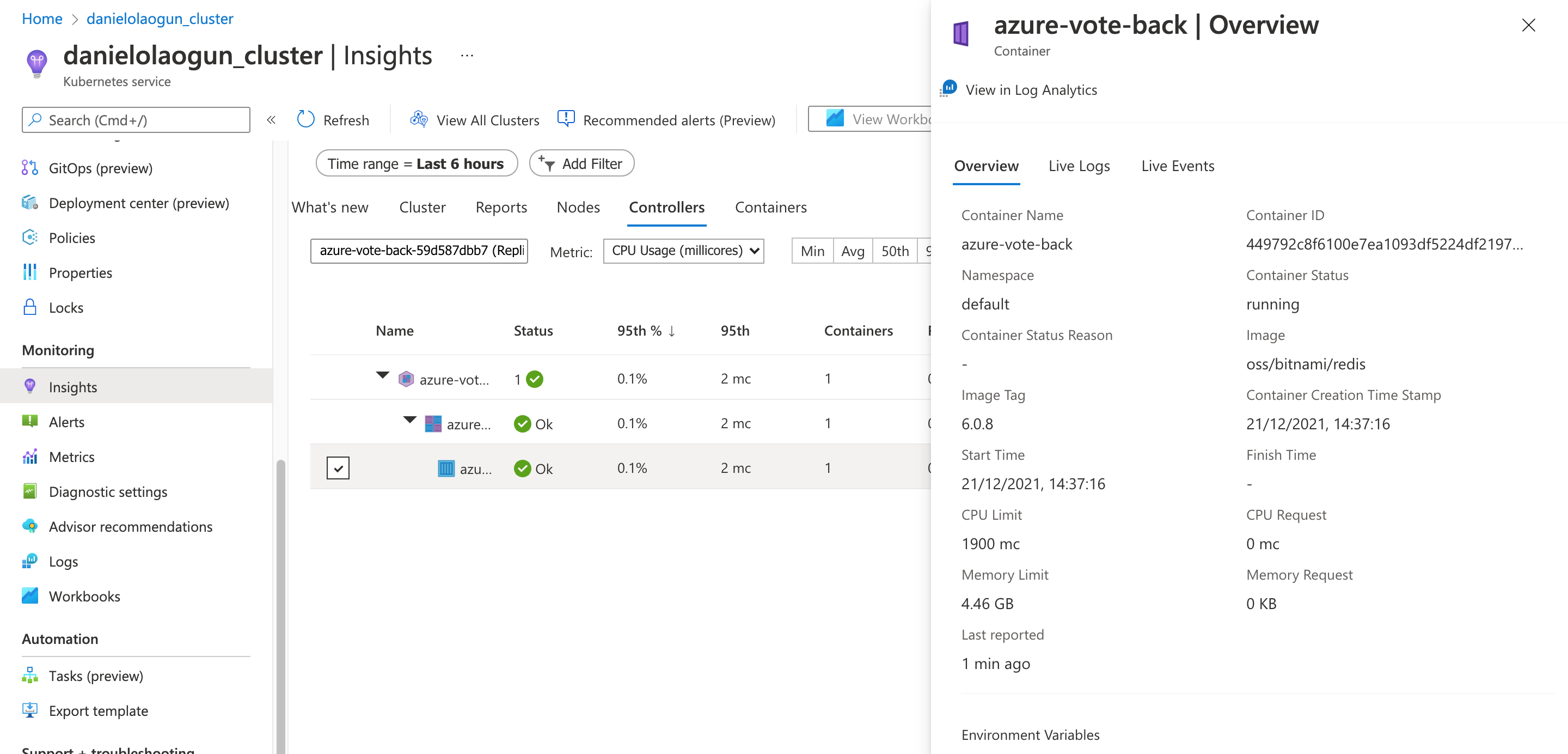
Task: Click the View Workbooks chart icon
Action: tap(835, 119)
